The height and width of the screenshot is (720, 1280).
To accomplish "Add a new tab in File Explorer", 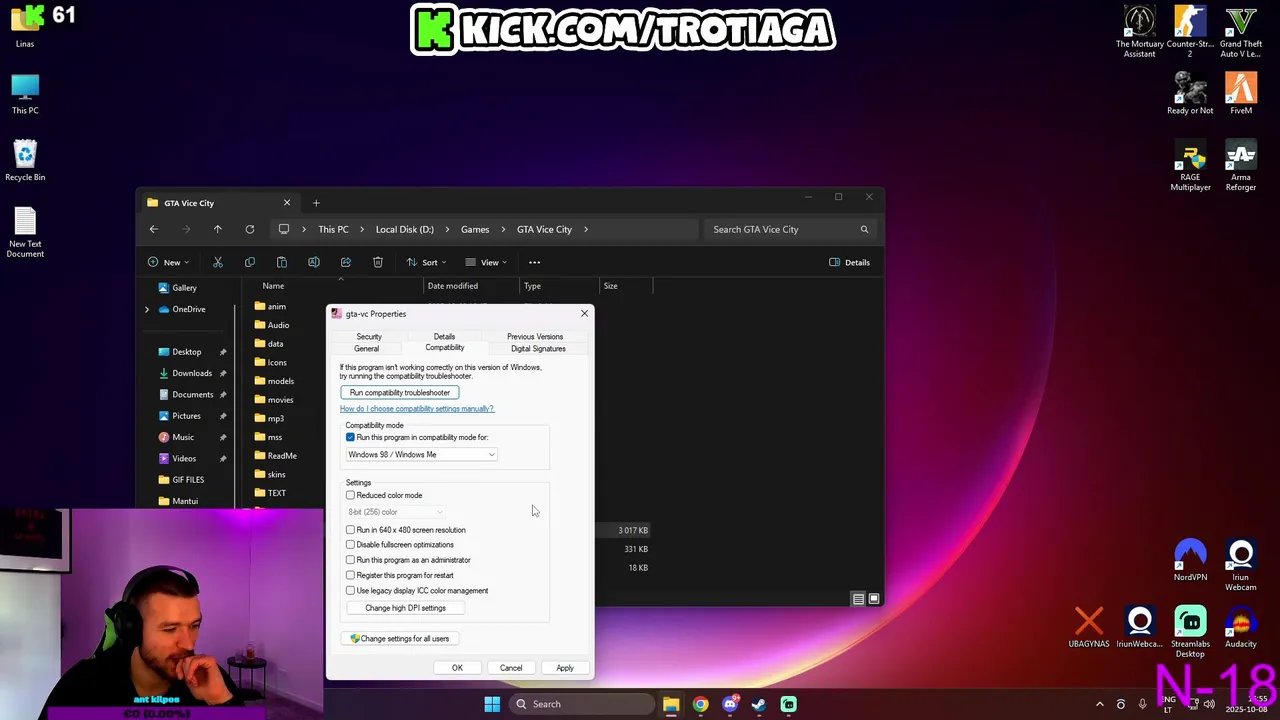I will point(316,203).
